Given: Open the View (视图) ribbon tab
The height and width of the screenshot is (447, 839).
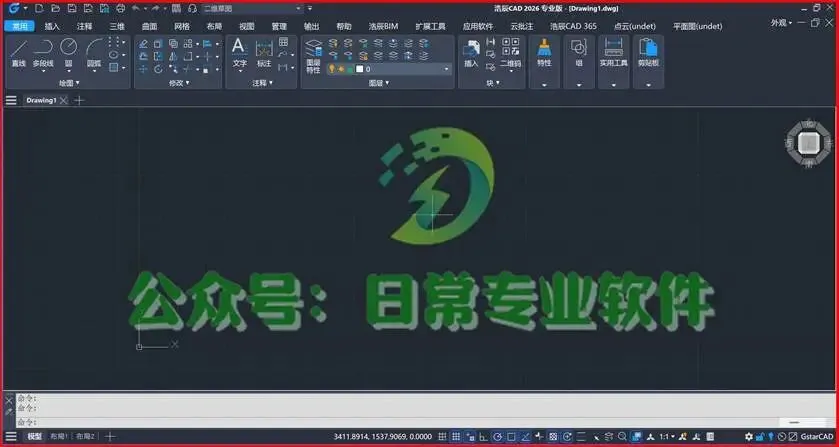Looking at the screenshot, I should [x=247, y=26].
